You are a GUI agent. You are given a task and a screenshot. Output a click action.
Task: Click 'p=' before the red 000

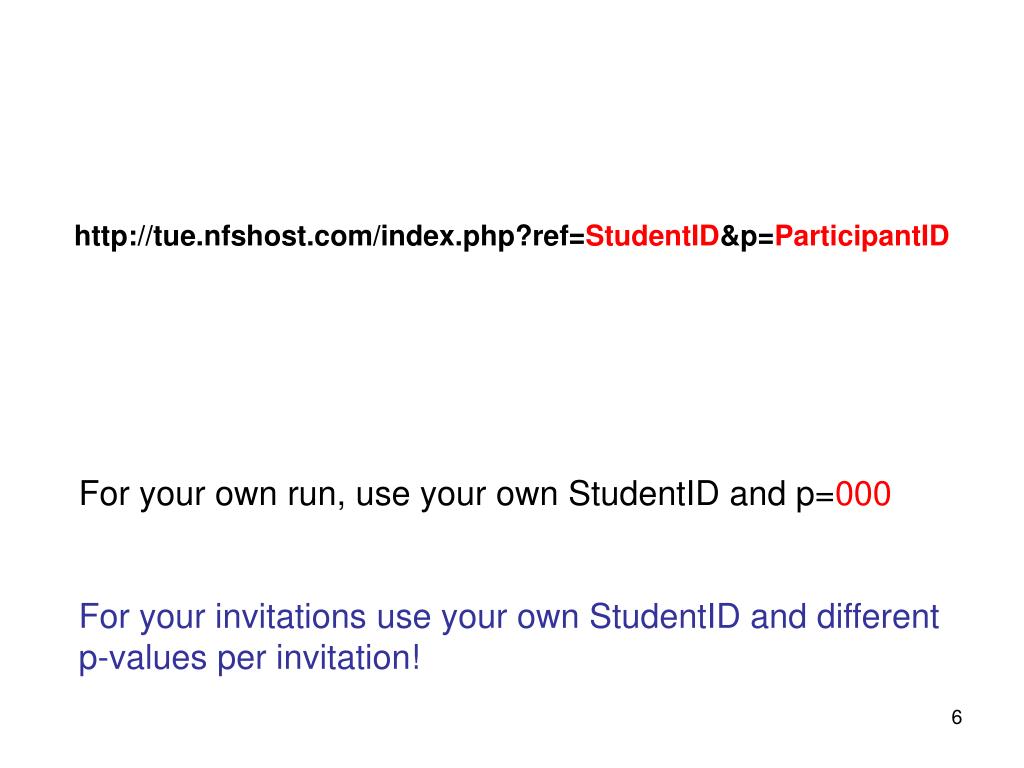coord(815,496)
